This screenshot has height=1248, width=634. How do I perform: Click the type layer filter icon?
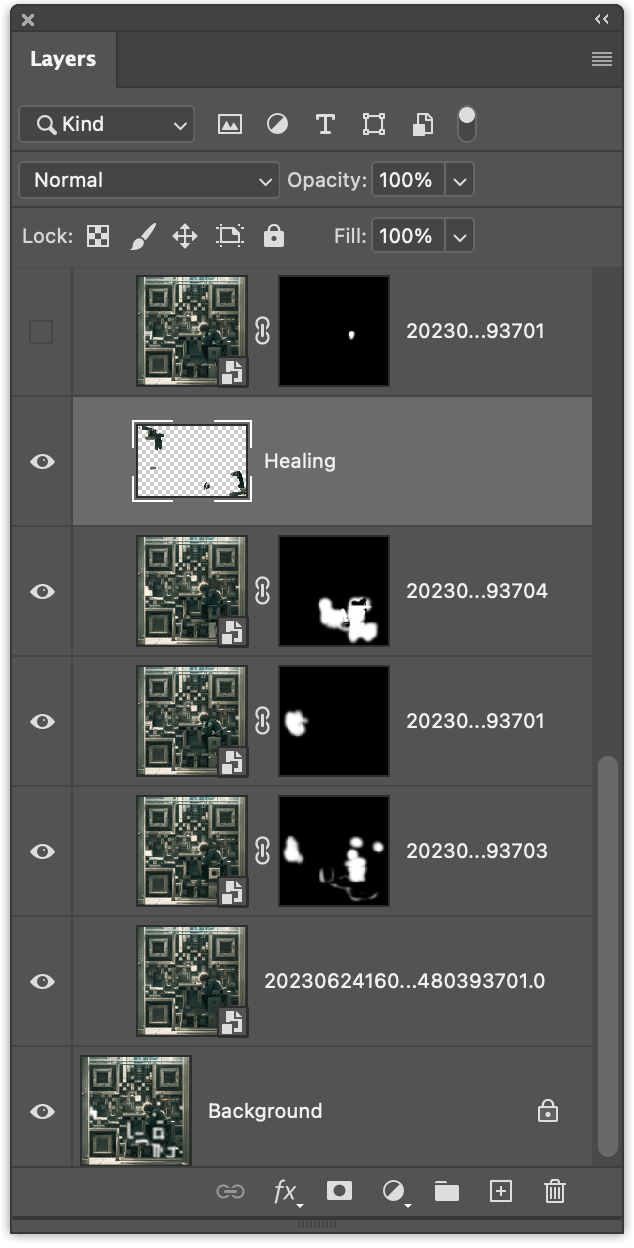point(325,124)
